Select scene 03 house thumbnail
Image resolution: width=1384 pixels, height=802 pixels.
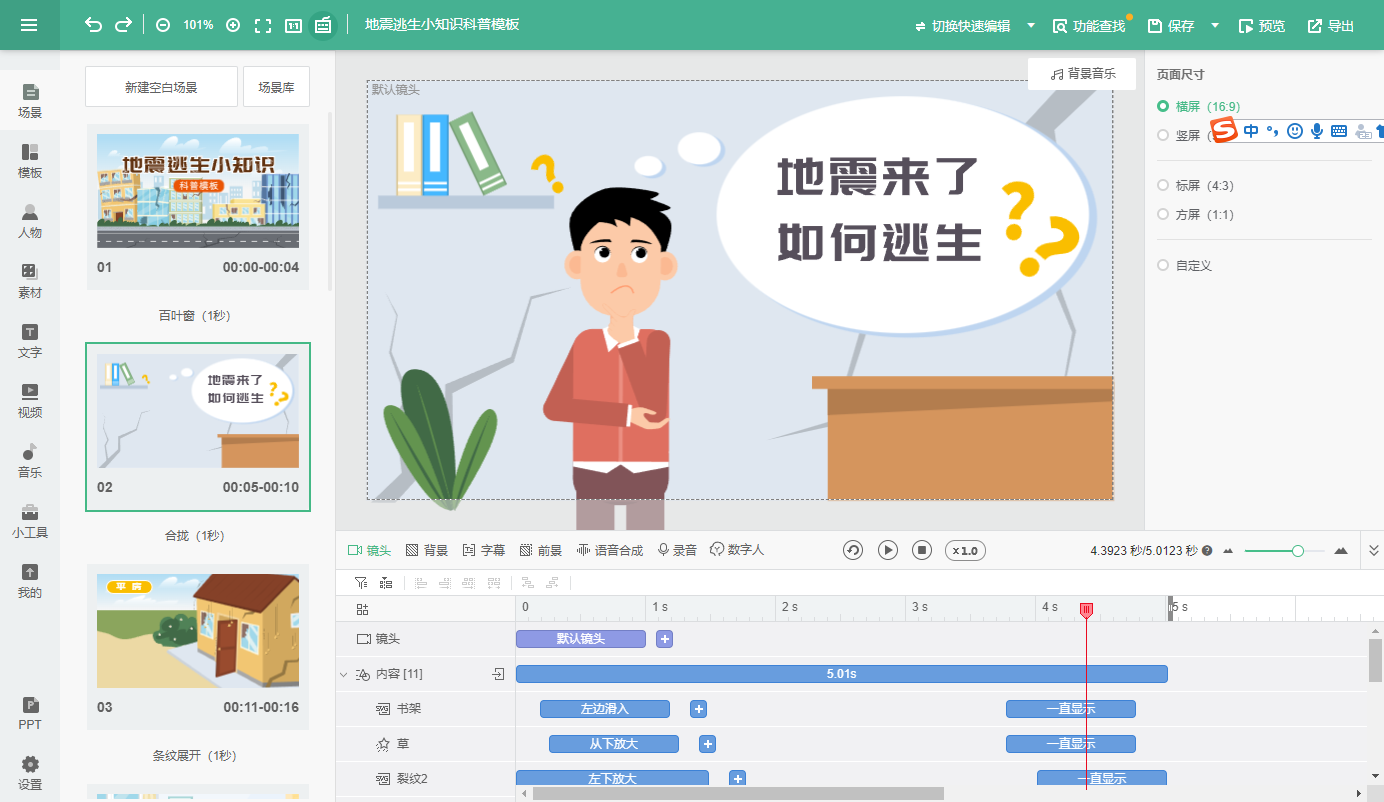(x=198, y=631)
